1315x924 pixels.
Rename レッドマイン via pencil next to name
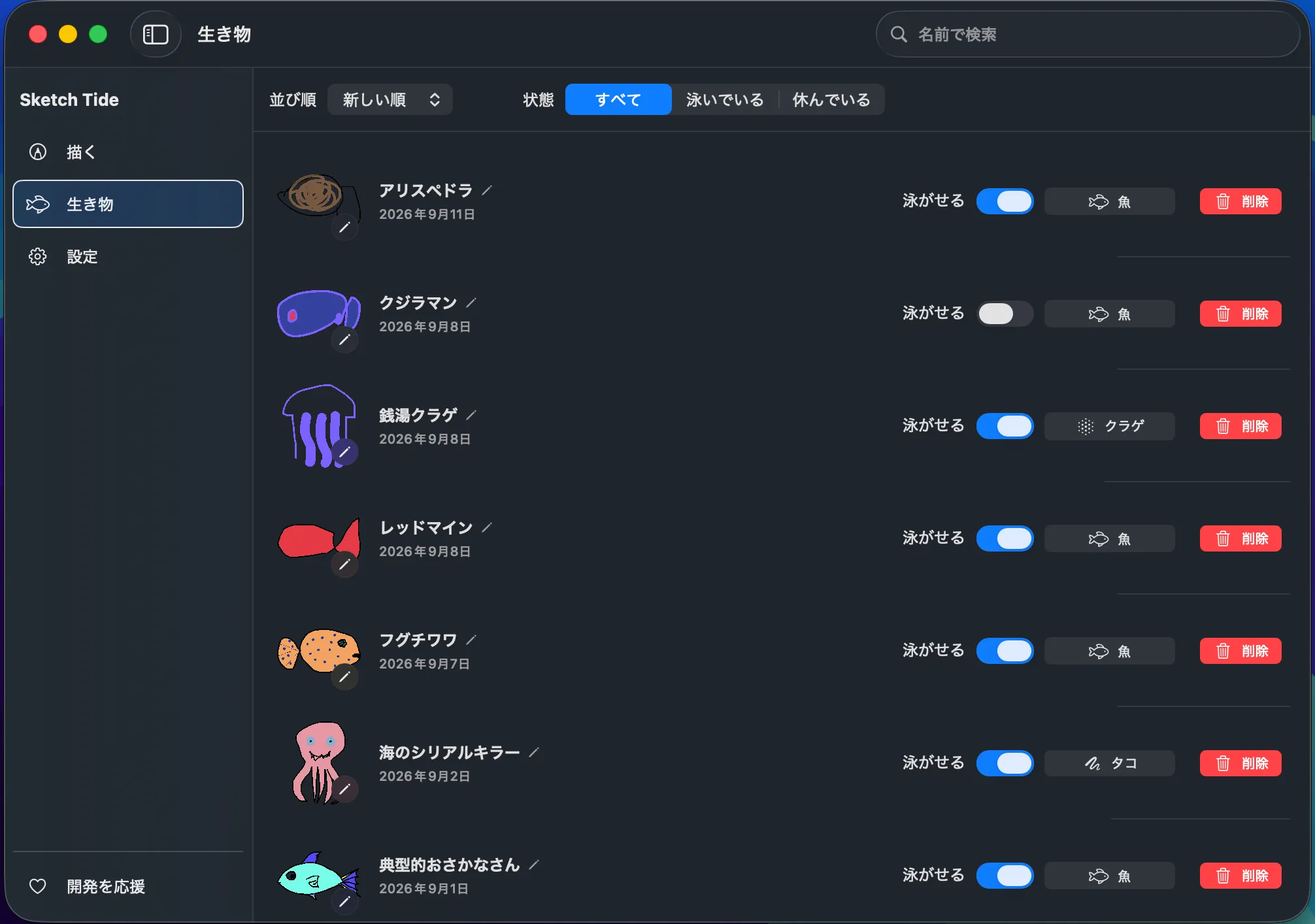point(487,528)
